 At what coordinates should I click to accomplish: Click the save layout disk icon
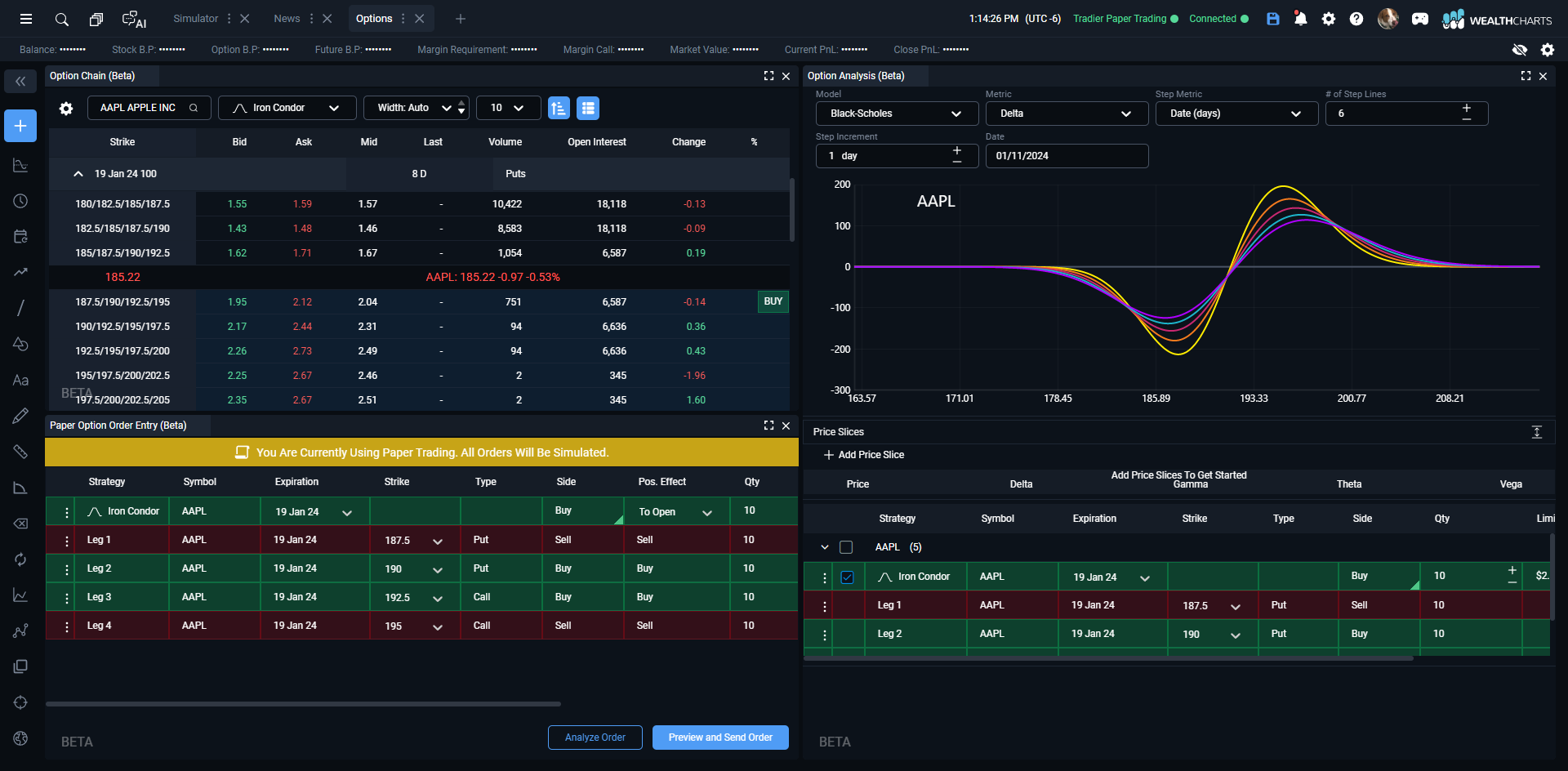[x=1272, y=18]
